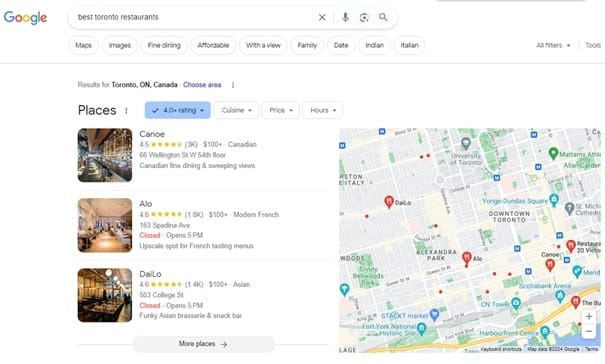The image size is (605, 364).
Task: Select the Maps filter chip
Action: pyautogui.click(x=83, y=46)
